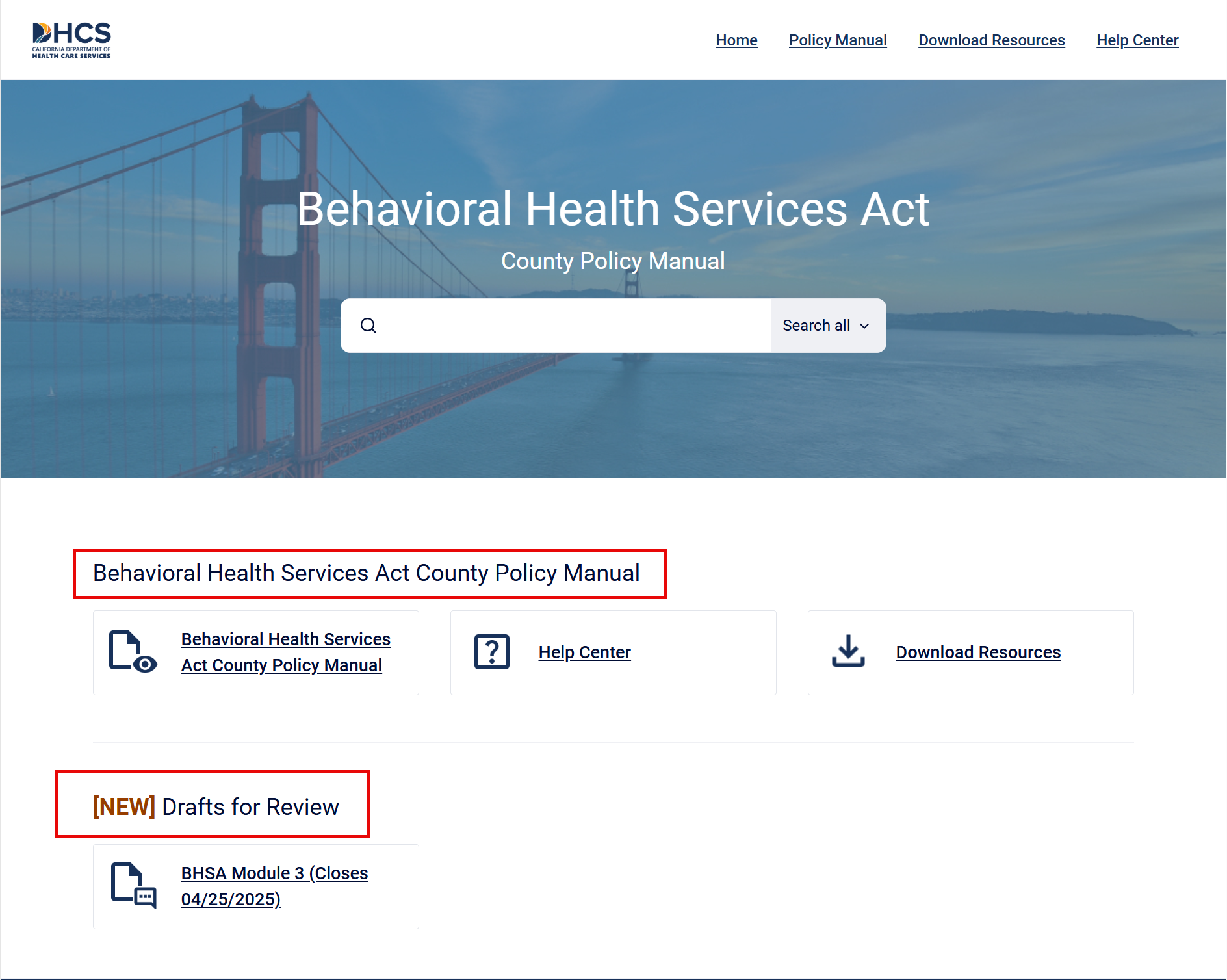This screenshot has height=980, width=1227.
Task: Click the hero Behavioral Health Services Act title
Action: pos(613,208)
